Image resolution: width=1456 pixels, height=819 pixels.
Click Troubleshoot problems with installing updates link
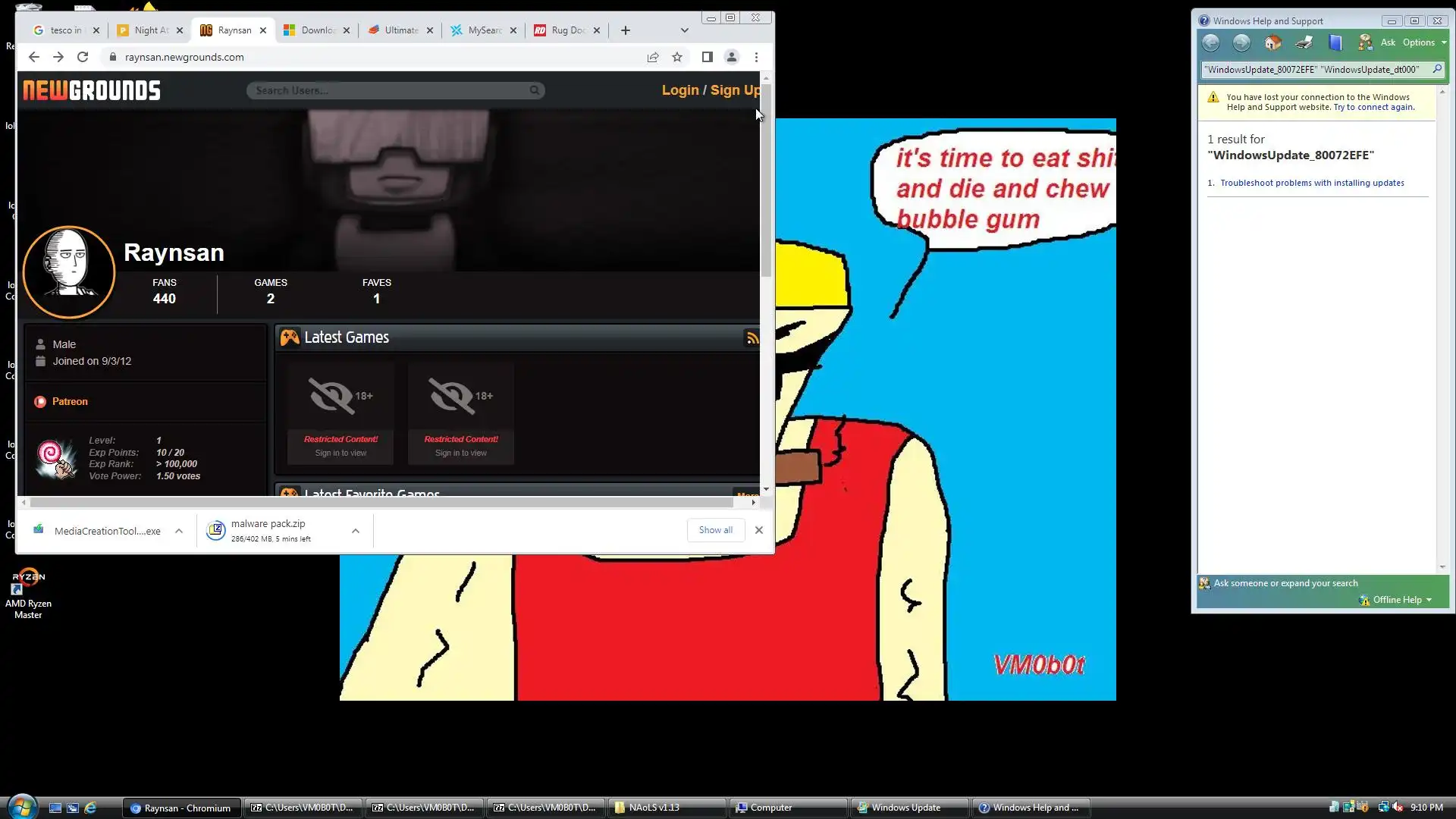point(1312,183)
